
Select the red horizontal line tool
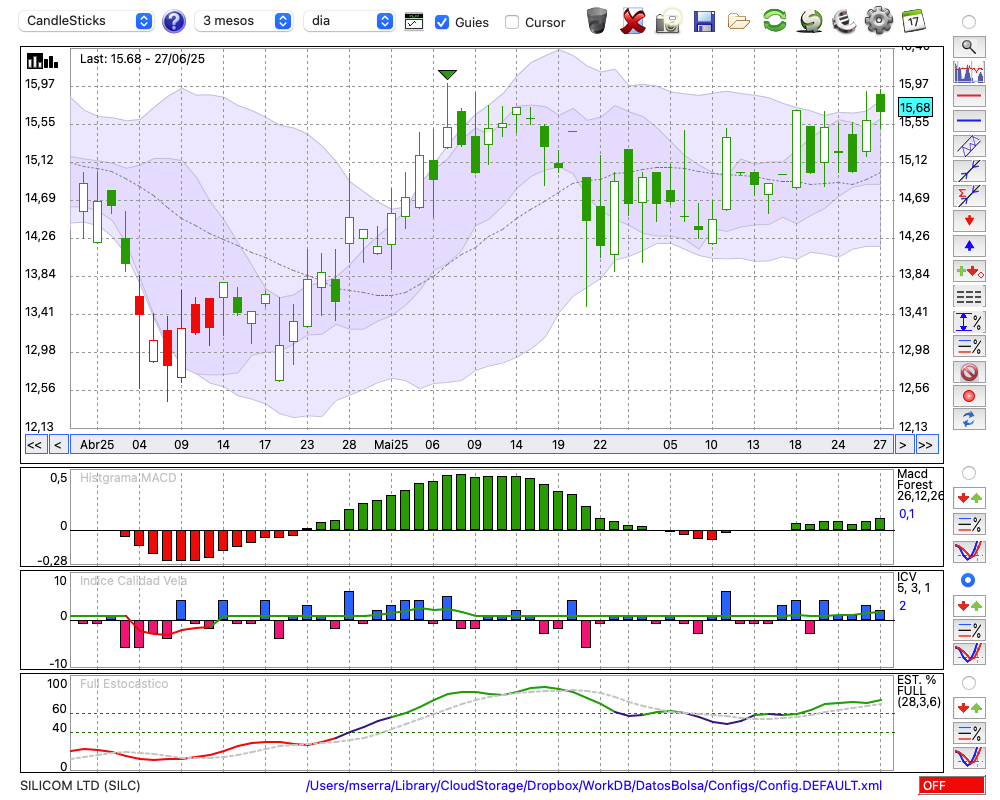(x=969, y=96)
